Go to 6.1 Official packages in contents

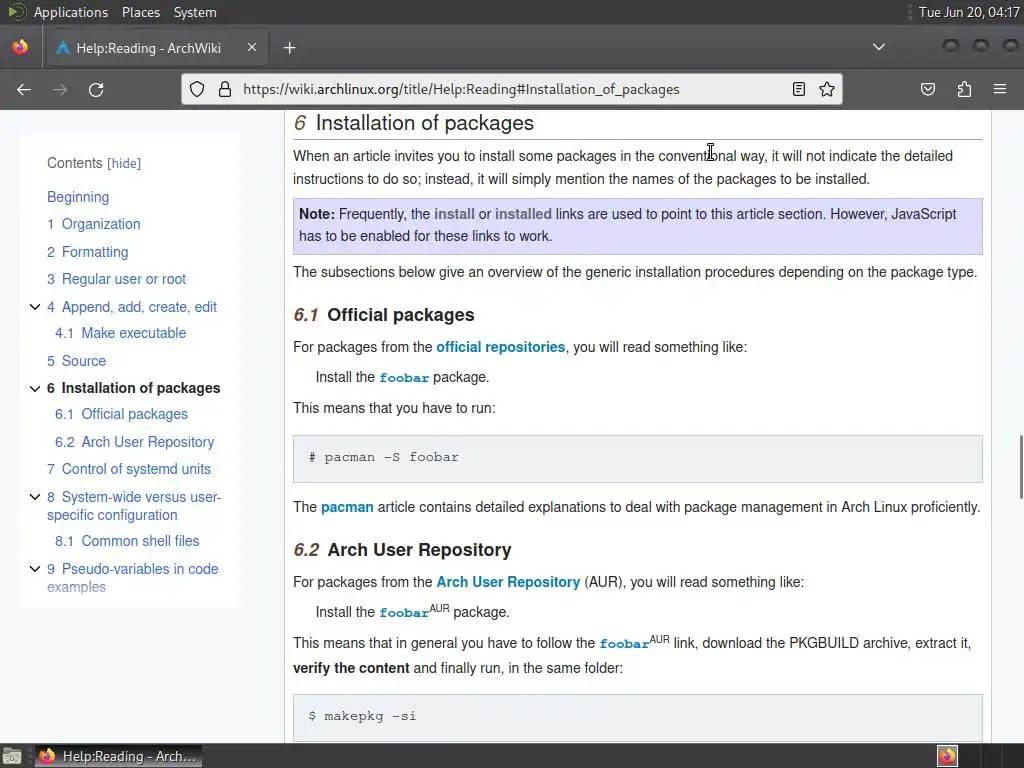point(121,414)
